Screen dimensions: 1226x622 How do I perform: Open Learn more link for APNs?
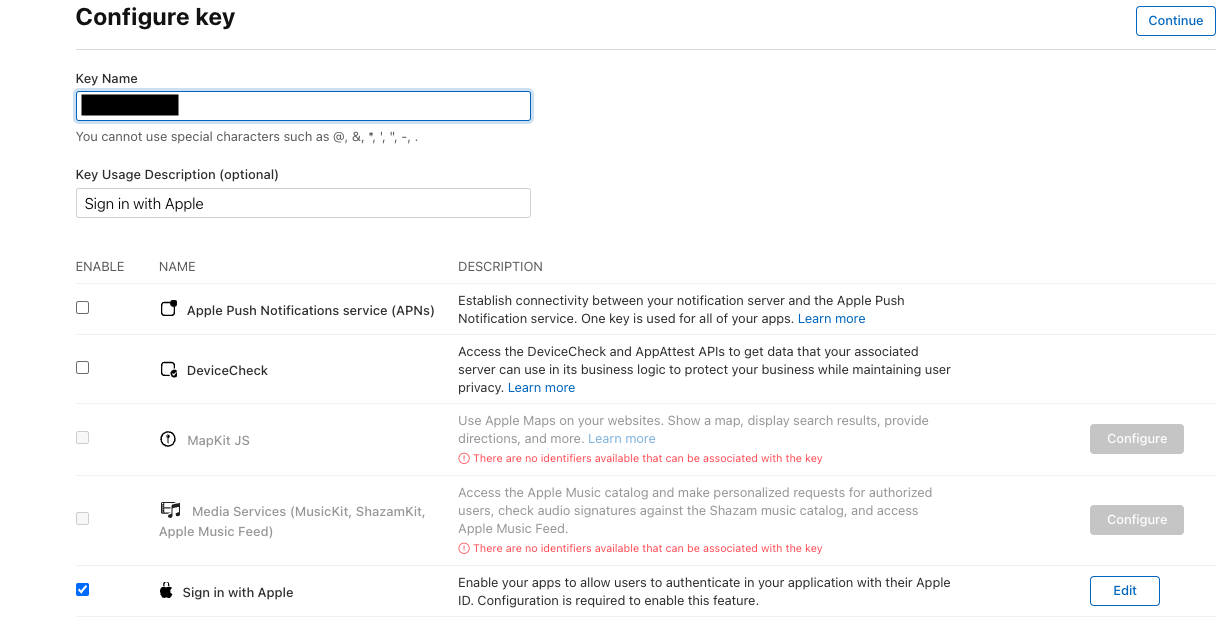pos(831,319)
